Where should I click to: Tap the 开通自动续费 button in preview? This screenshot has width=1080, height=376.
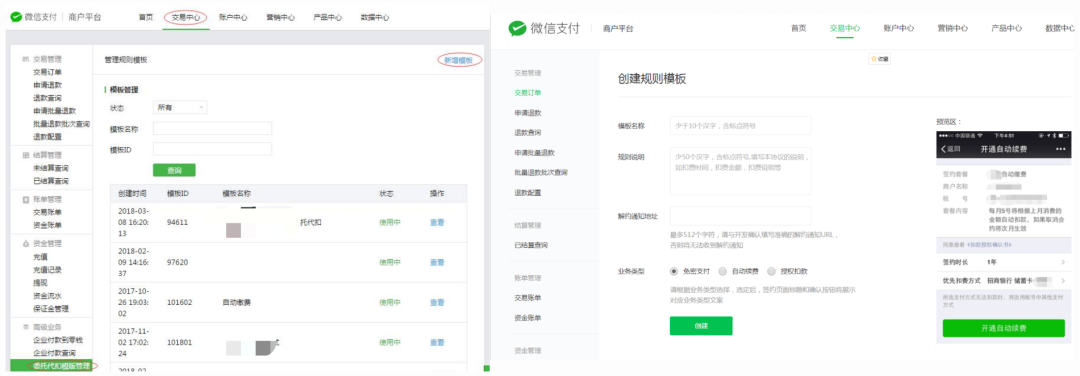pos(1004,328)
